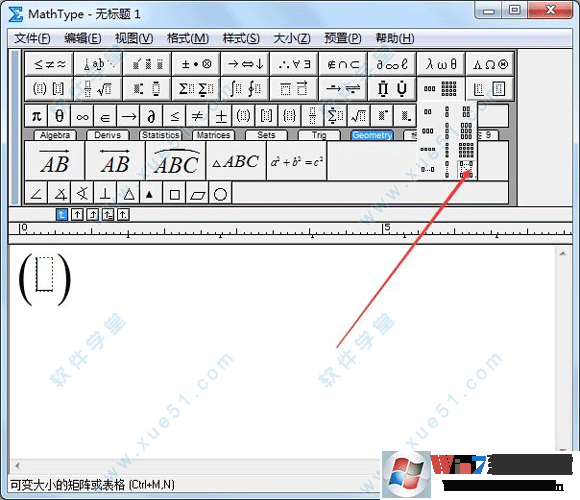Open the fence templates palette
This screenshot has height=500, width=580.
point(49,89)
